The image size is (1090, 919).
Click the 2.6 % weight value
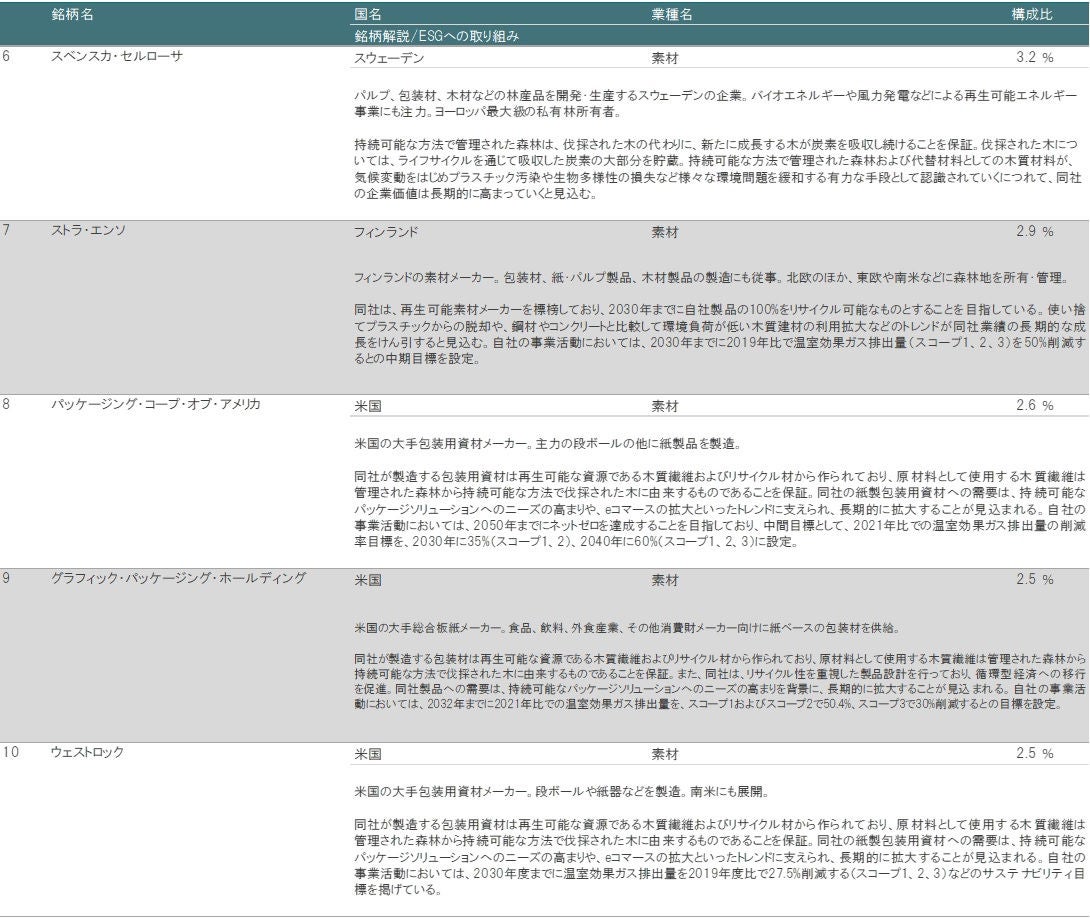tap(1034, 406)
